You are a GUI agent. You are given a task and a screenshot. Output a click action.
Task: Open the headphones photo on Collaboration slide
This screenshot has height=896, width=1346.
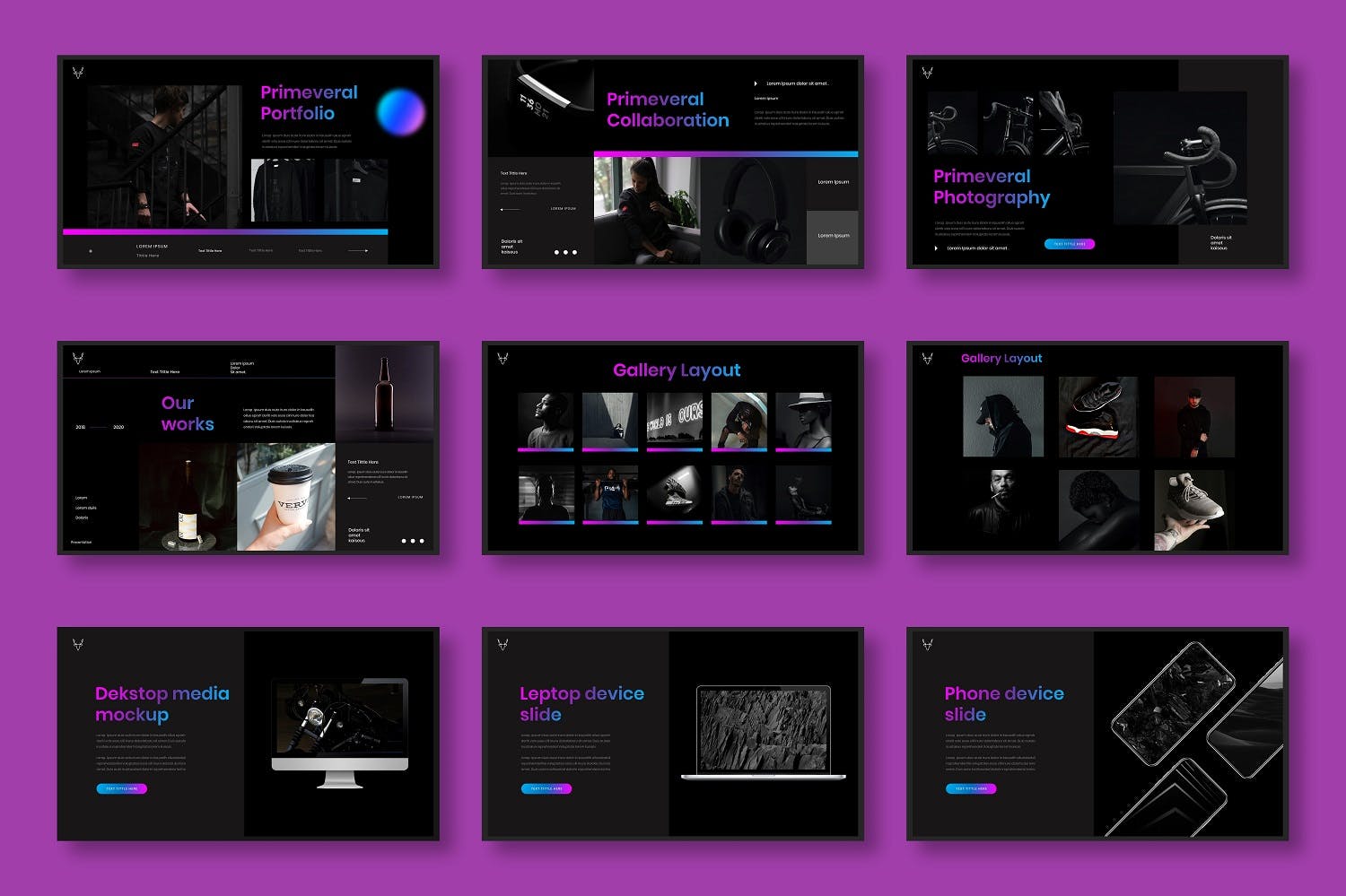753,212
